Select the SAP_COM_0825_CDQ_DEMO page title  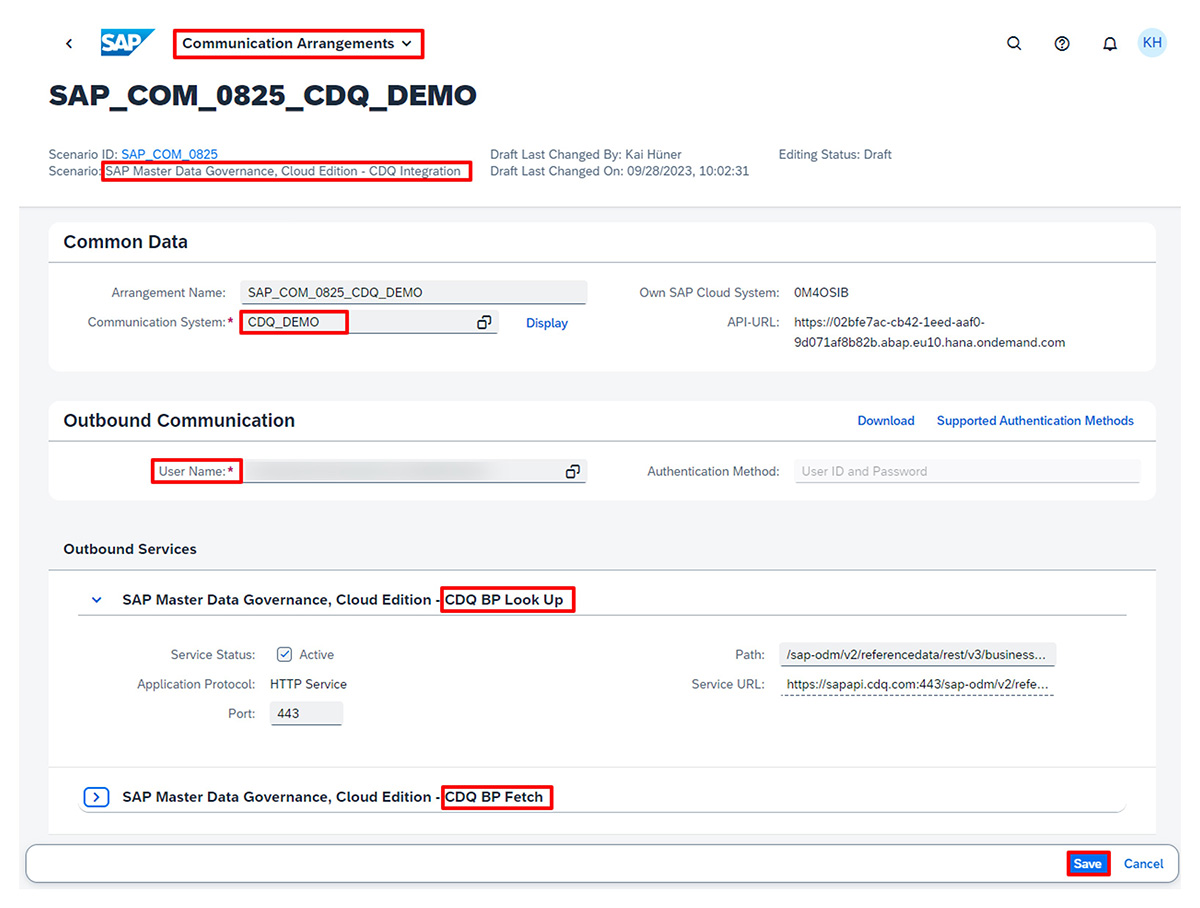point(263,95)
